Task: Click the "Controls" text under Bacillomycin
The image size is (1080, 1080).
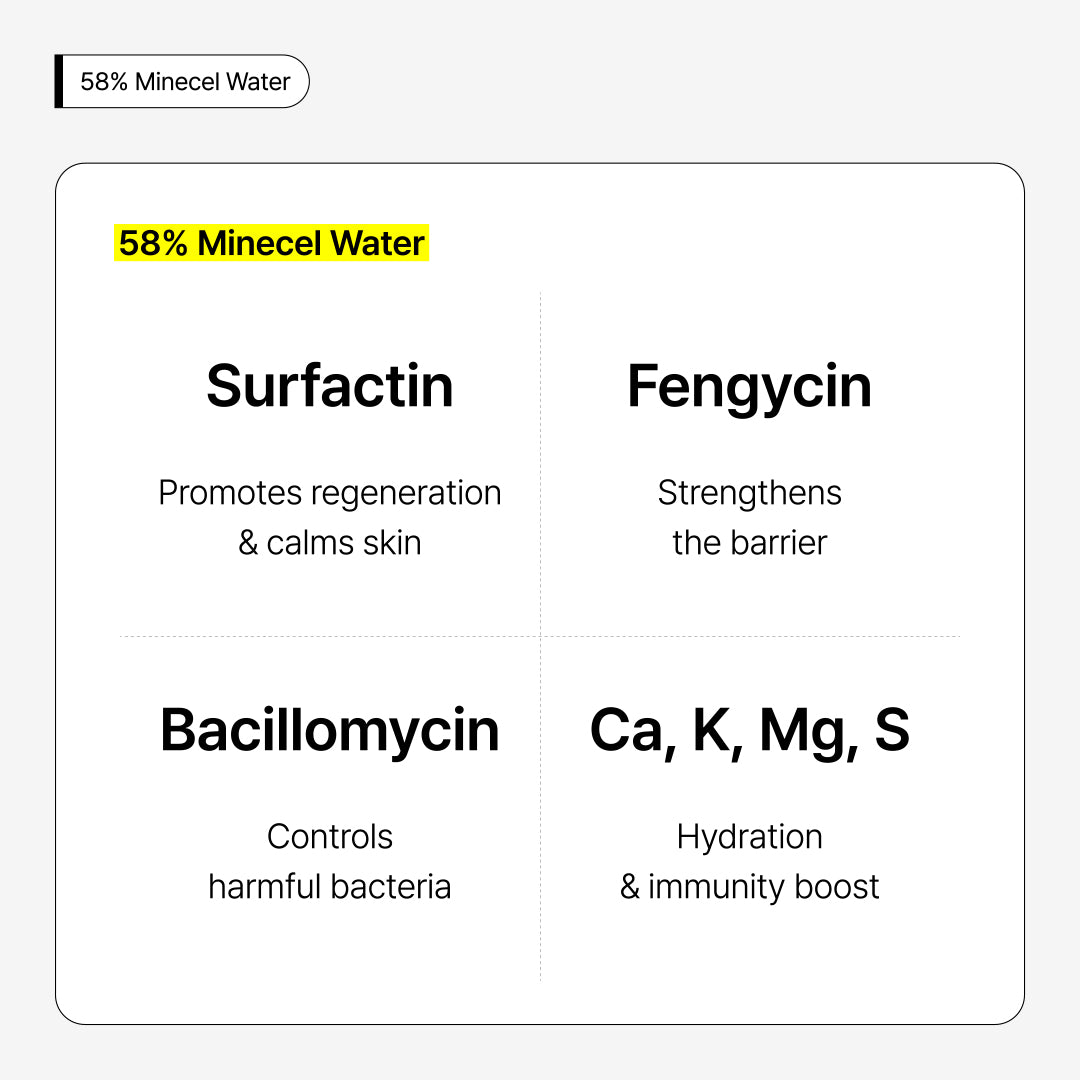Action: tap(330, 837)
